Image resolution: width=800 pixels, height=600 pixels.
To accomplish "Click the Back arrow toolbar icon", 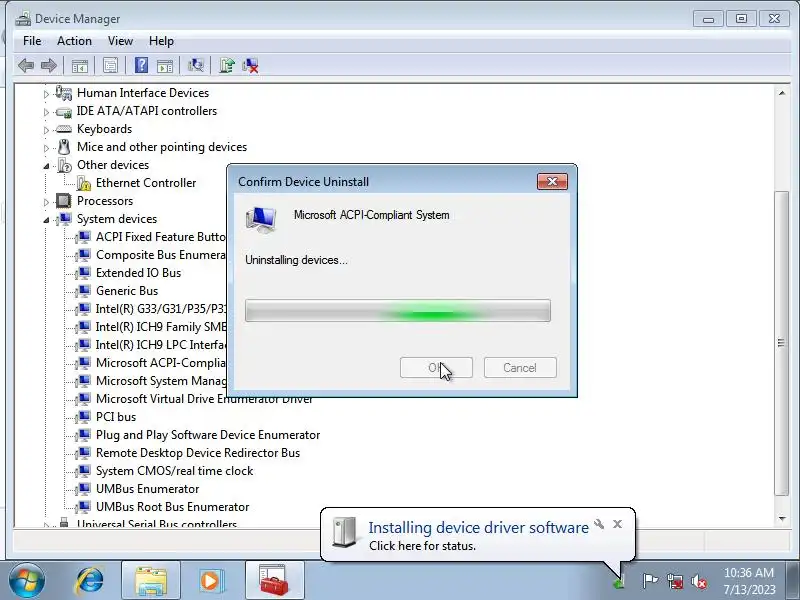I will pos(26,65).
